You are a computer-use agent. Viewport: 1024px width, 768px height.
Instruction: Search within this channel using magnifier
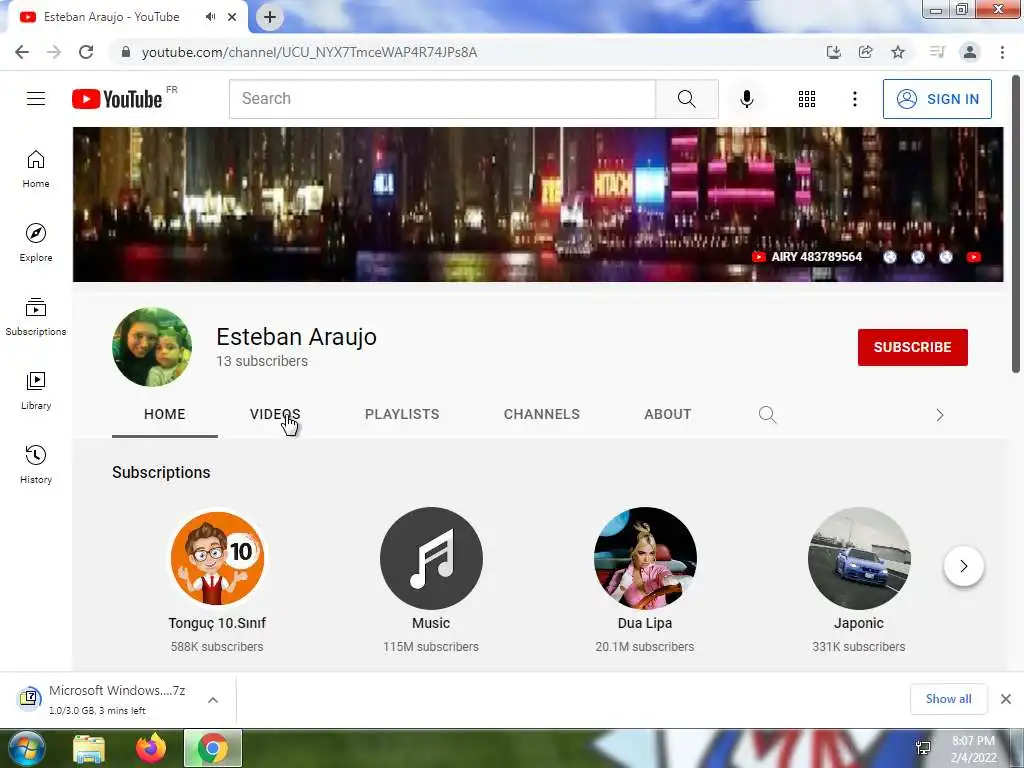pyautogui.click(x=767, y=415)
